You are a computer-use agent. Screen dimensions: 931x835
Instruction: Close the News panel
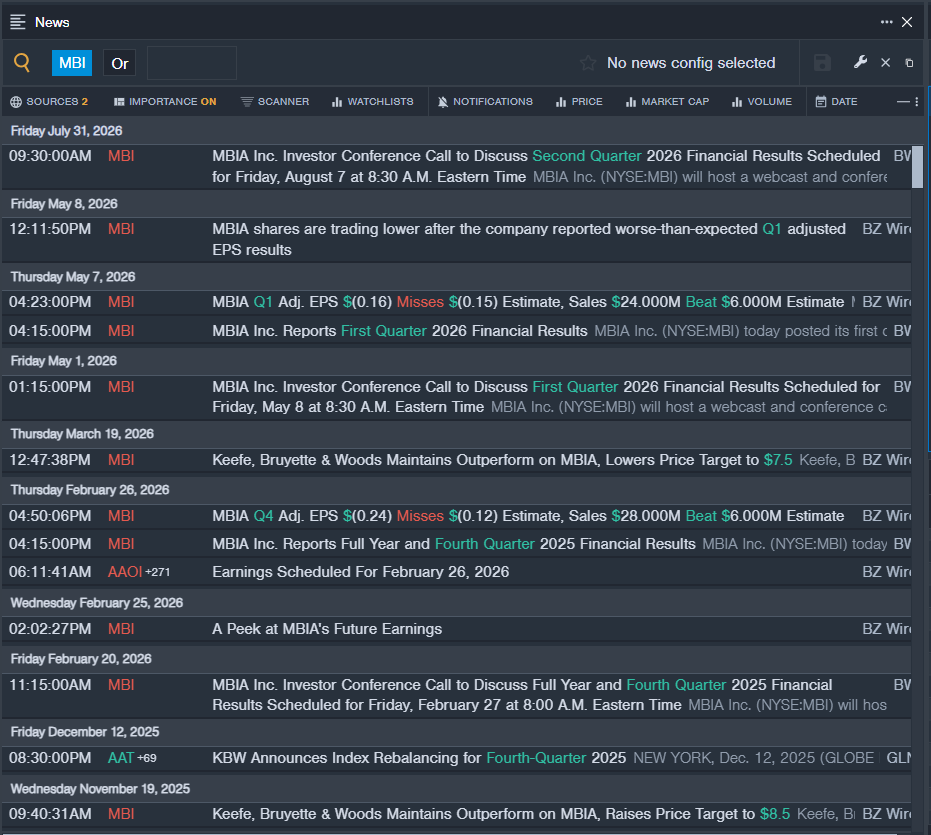tap(907, 22)
